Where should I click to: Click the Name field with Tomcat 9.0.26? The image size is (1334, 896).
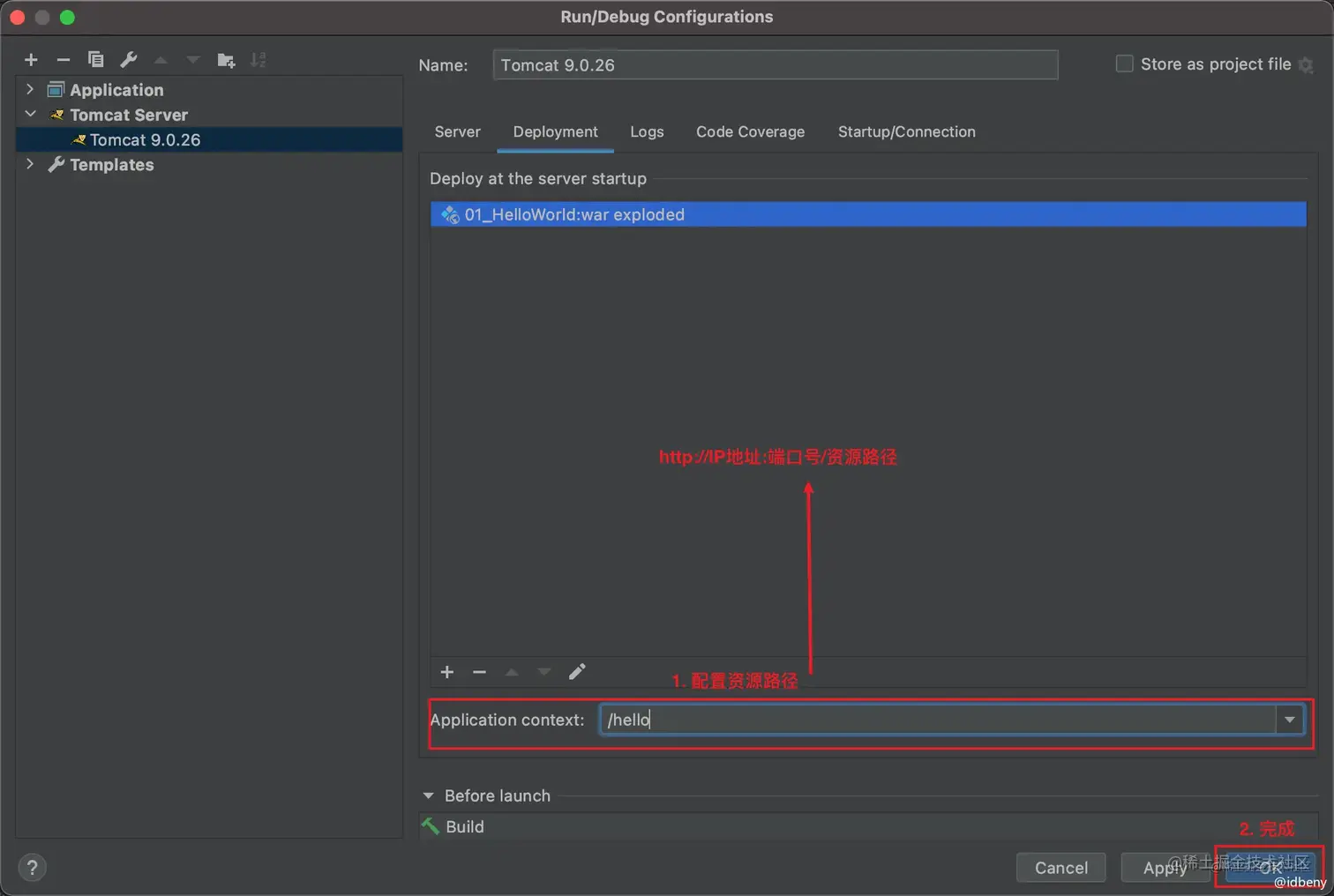pyautogui.click(x=776, y=64)
